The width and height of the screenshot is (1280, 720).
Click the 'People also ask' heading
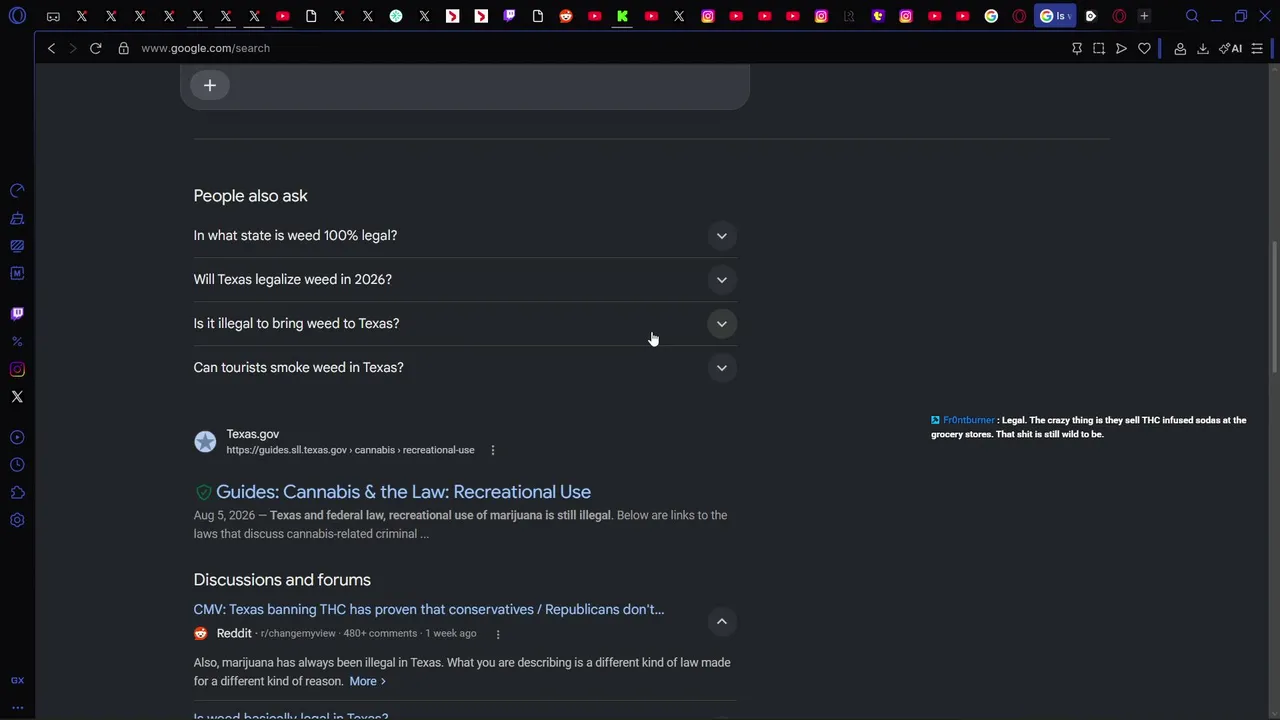[250, 196]
